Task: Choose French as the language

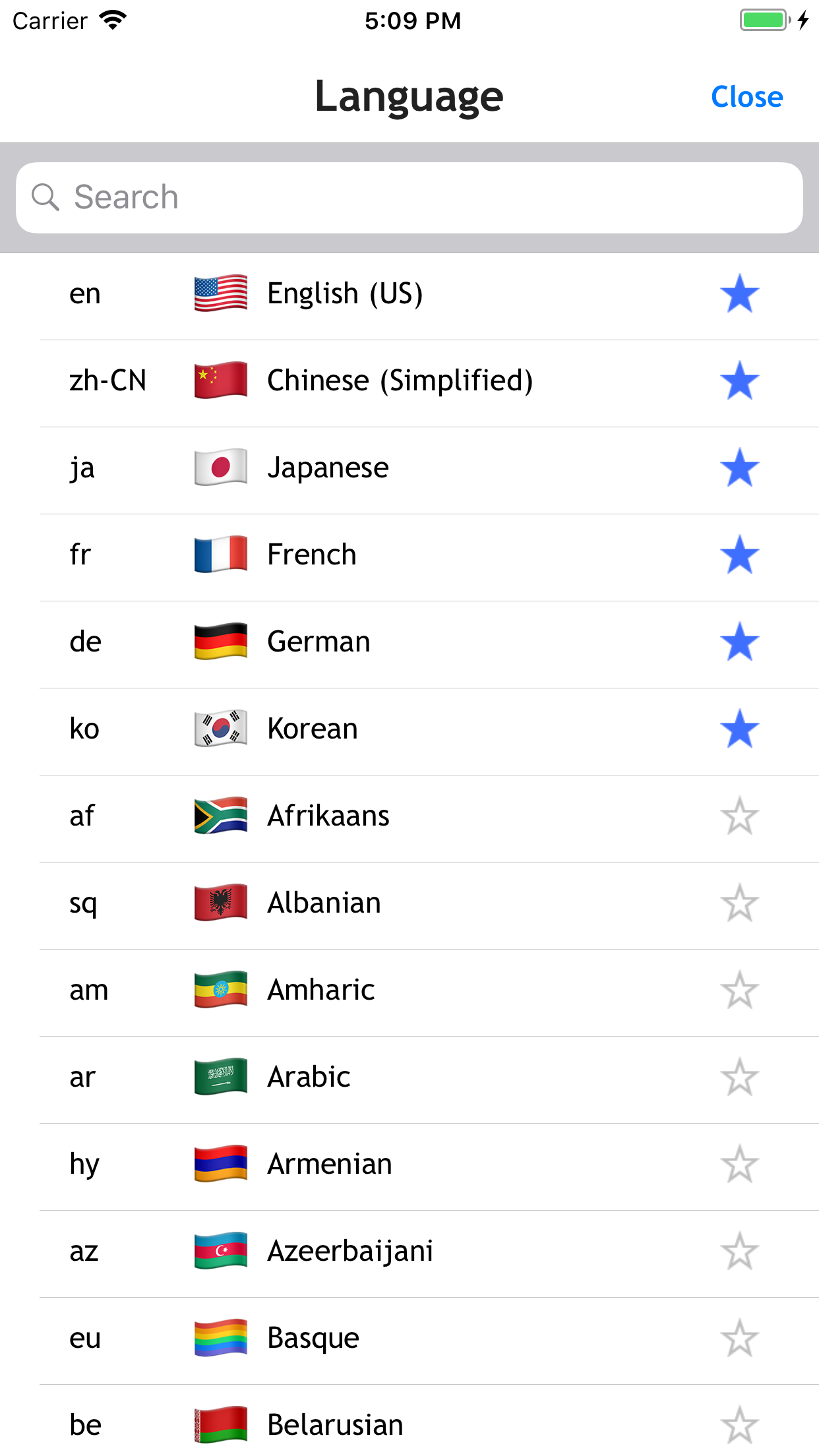Action: click(312, 555)
